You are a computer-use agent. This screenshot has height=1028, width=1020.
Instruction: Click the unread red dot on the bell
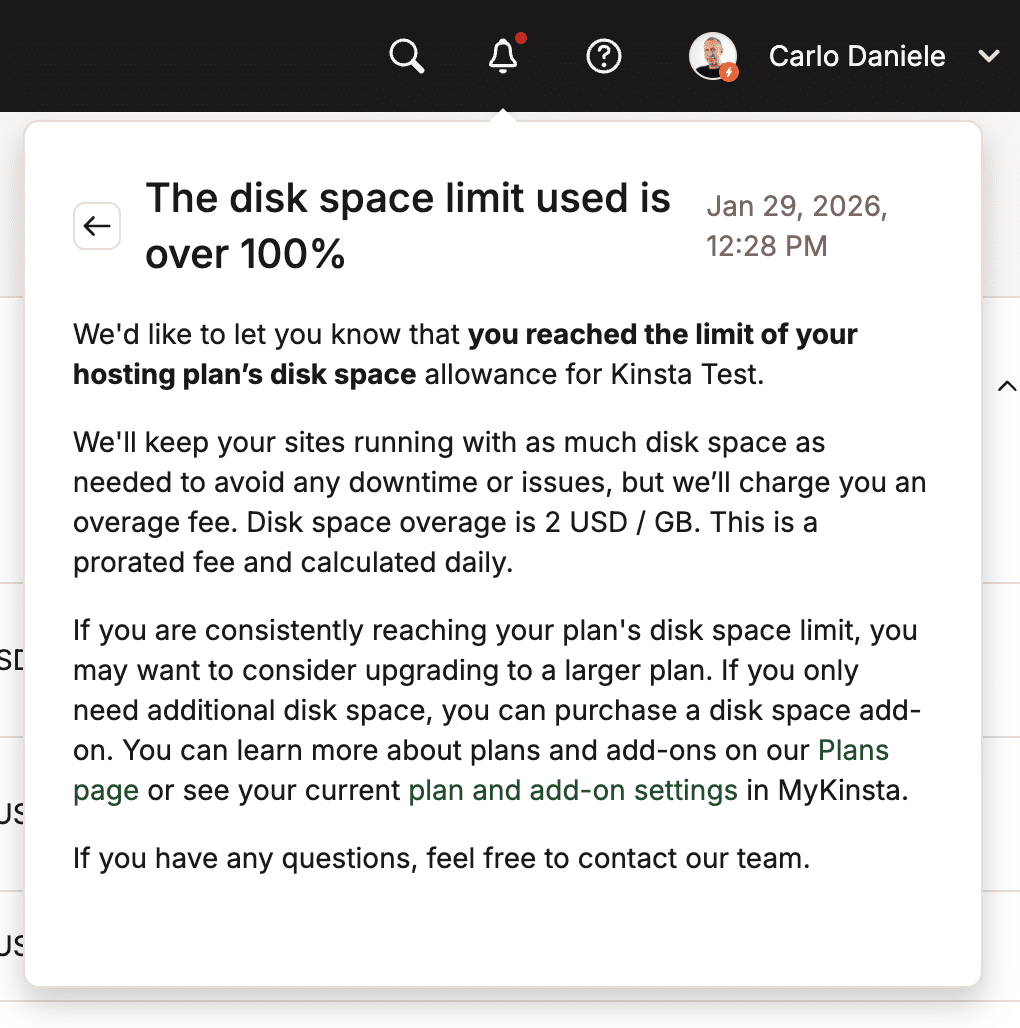click(520, 39)
